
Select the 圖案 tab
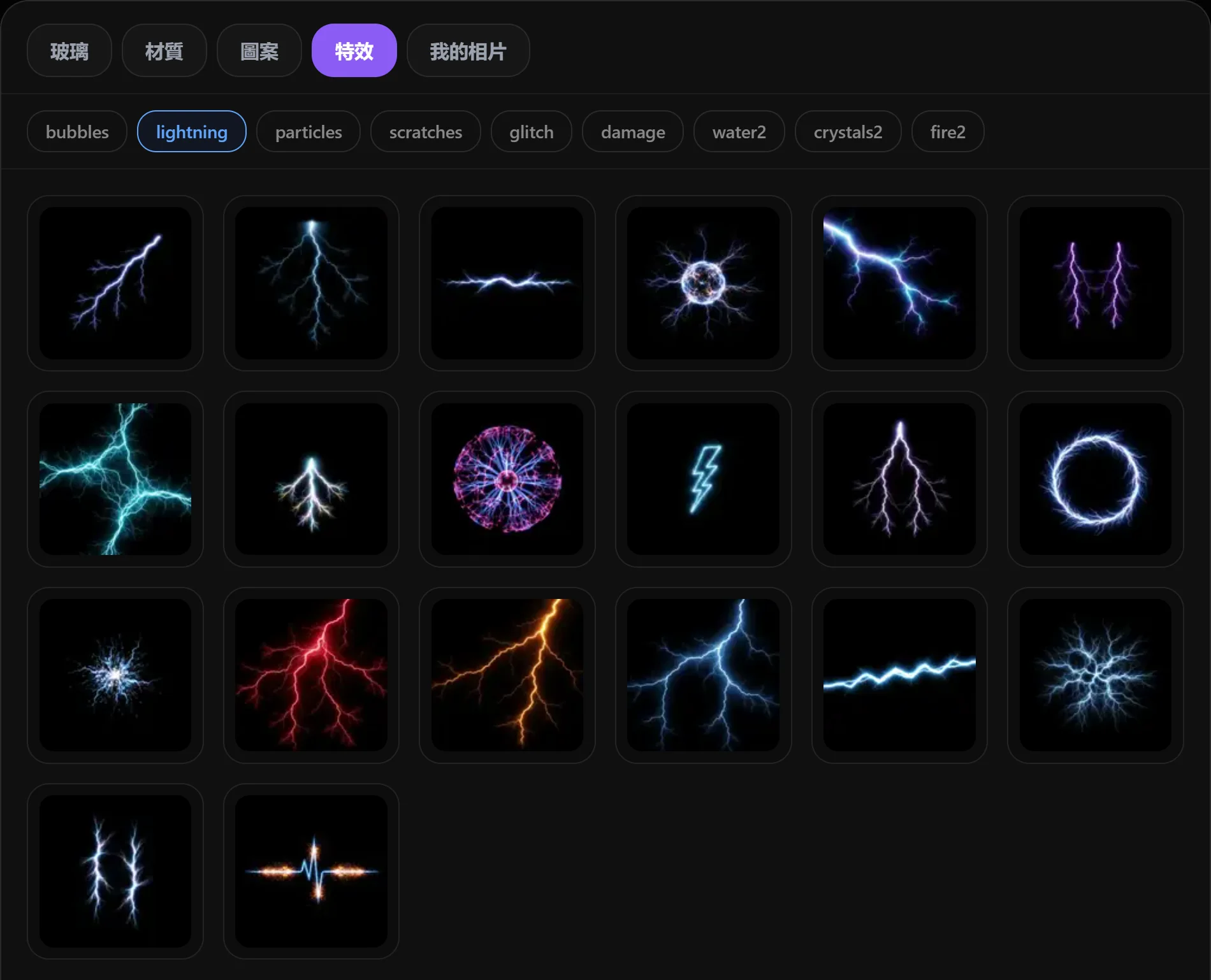259,50
